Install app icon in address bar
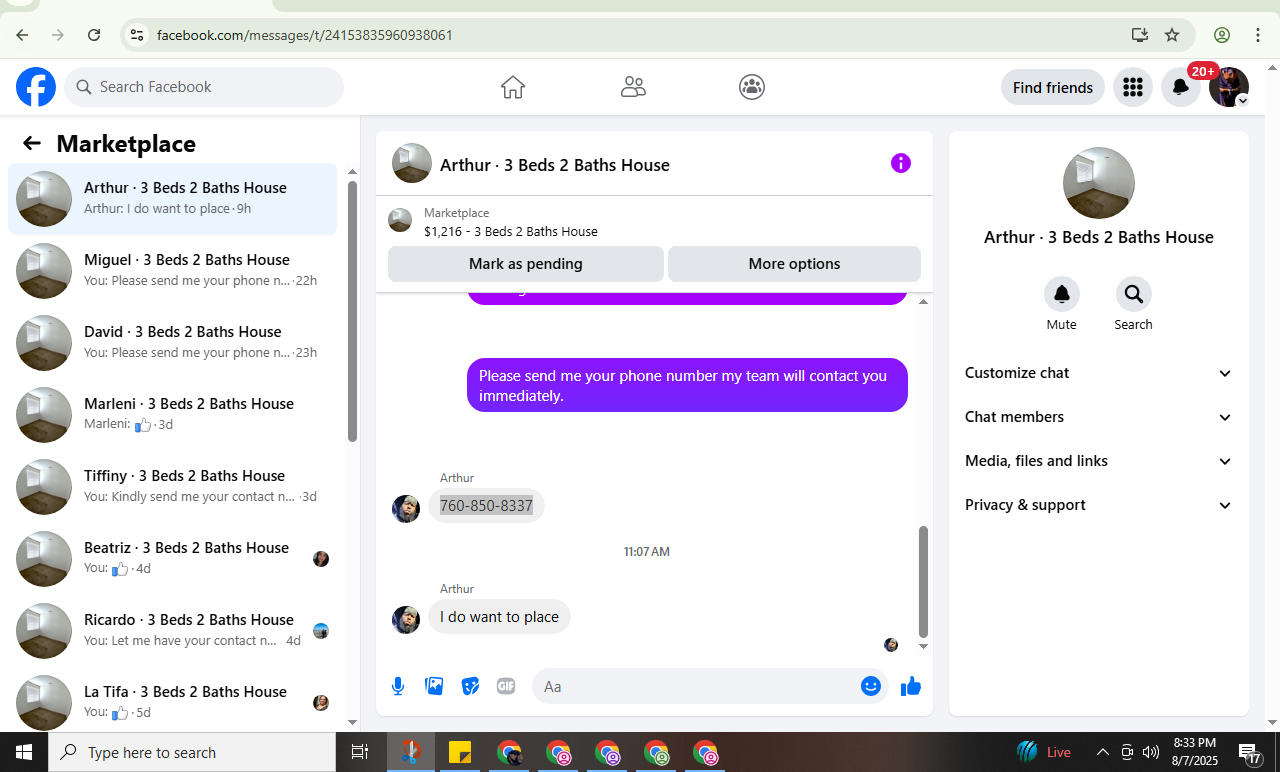 (x=1140, y=35)
